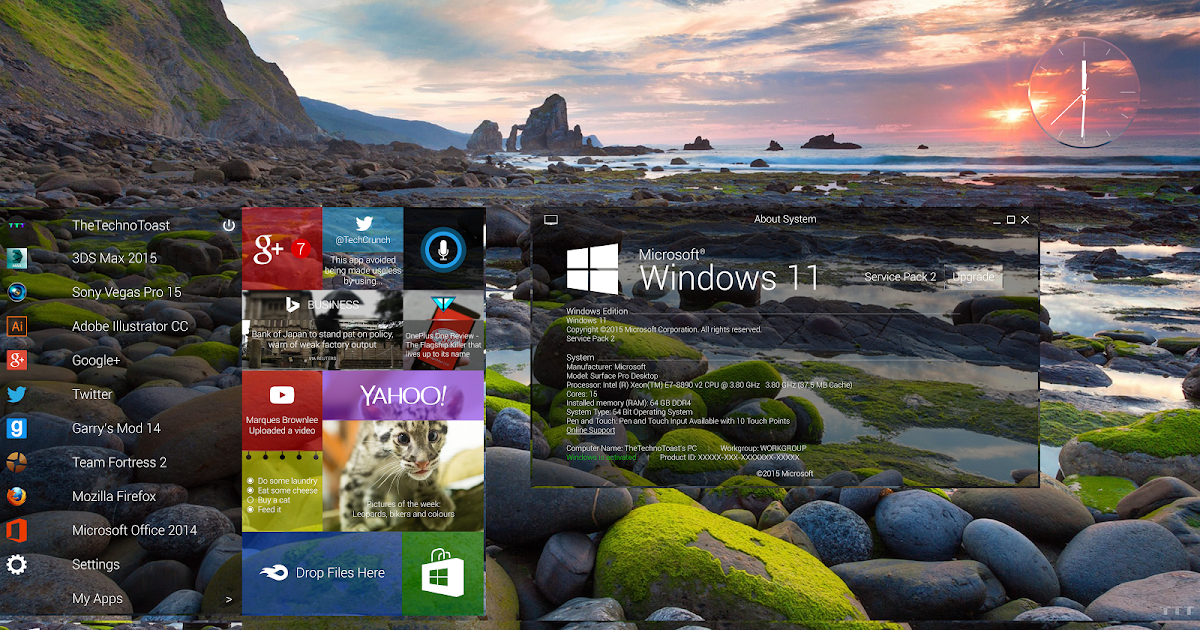This screenshot has height=630, width=1200.
Task: Click the power icon beside TheTechnoToast
Action: tap(229, 225)
